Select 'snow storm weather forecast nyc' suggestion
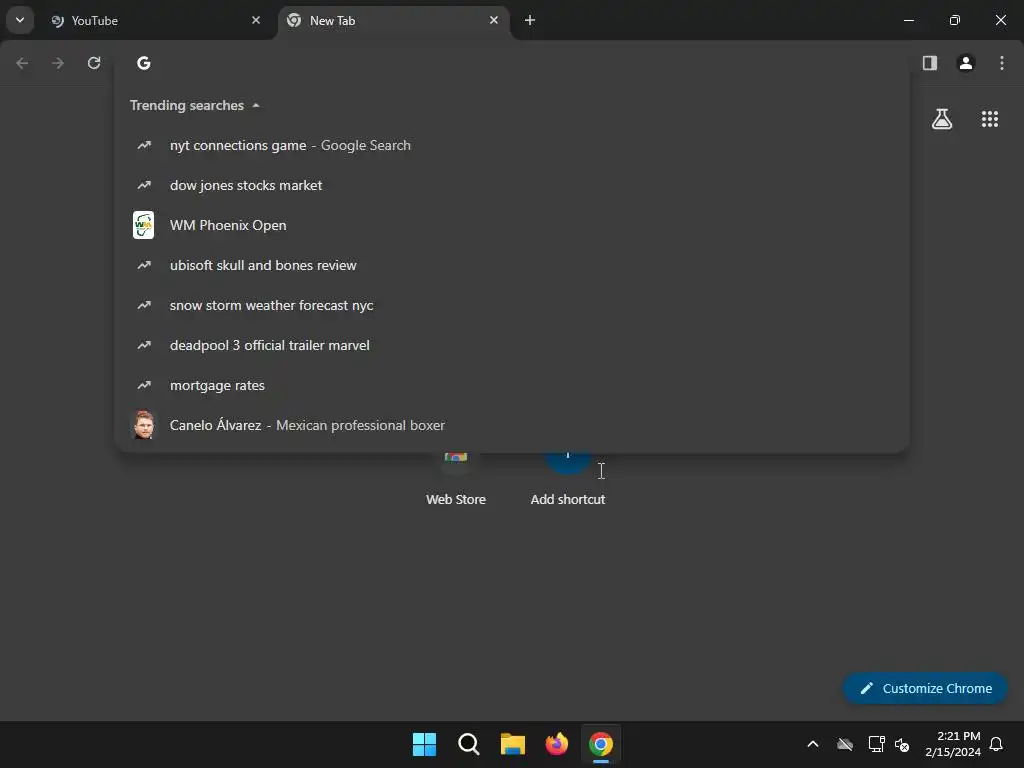This screenshot has width=1024, height=768. (x=512, y=305)
